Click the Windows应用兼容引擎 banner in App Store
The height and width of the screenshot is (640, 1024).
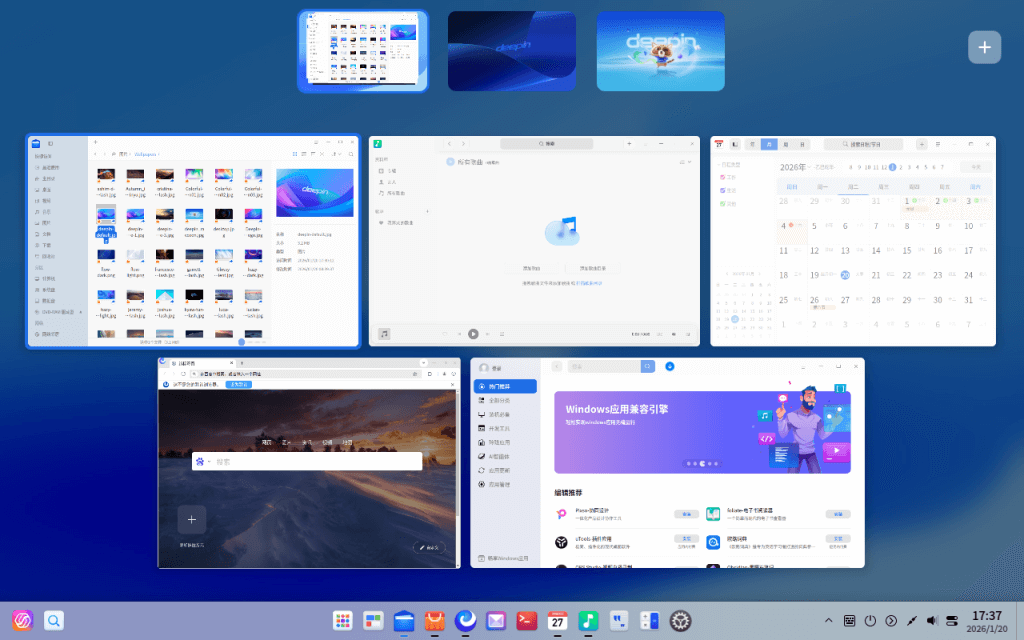click(x=702, y=432)
